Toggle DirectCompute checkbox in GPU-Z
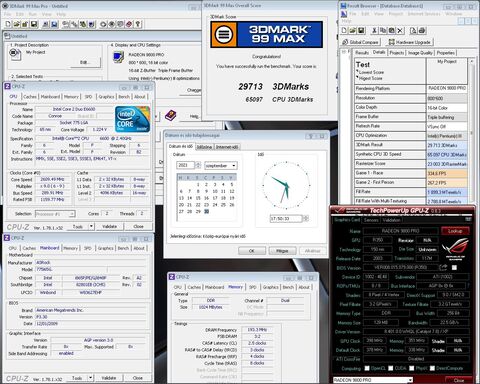This screenshot has width=480, height=384. coord(432,368)
